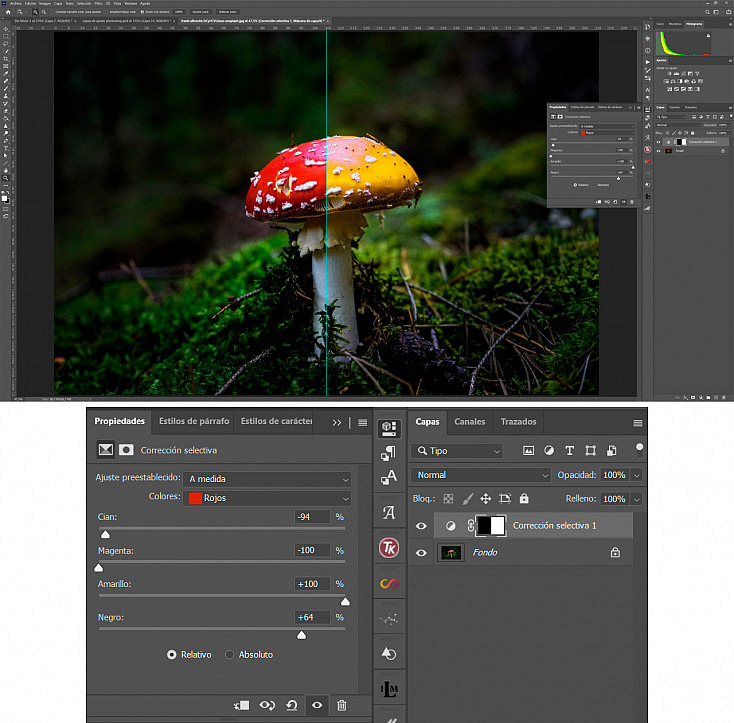
Task: Open Relleno arrow dropdown in enlarged Capas
Action: click(637, 499)
